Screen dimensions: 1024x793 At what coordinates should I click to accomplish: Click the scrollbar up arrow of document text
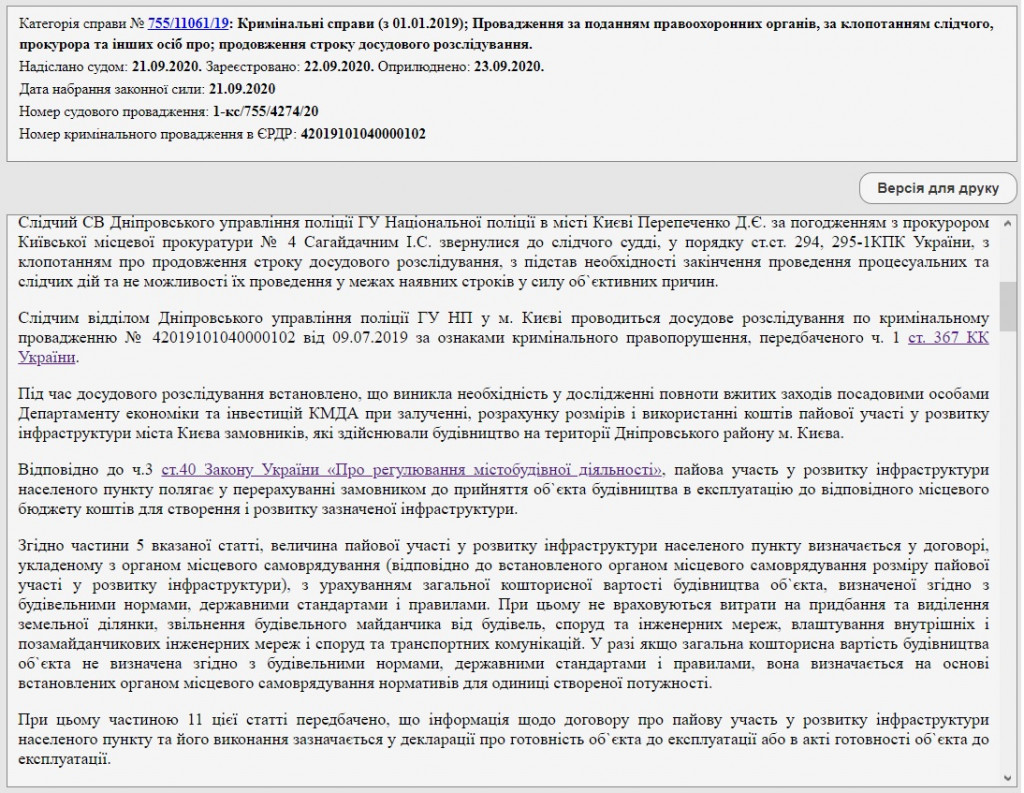pos(1008,221)
